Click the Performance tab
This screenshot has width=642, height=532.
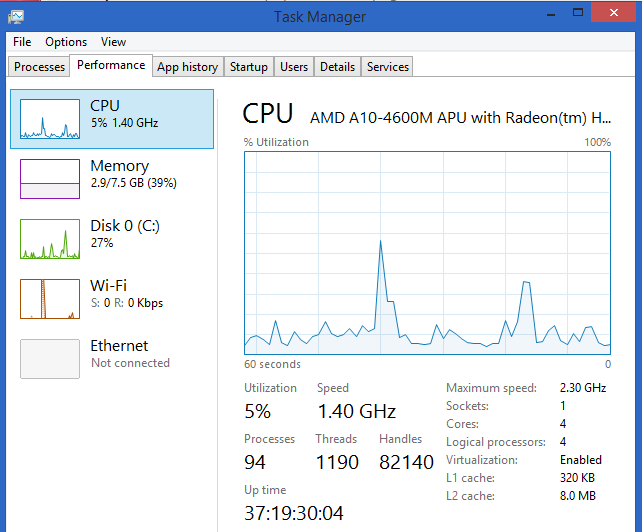point(111,65)
